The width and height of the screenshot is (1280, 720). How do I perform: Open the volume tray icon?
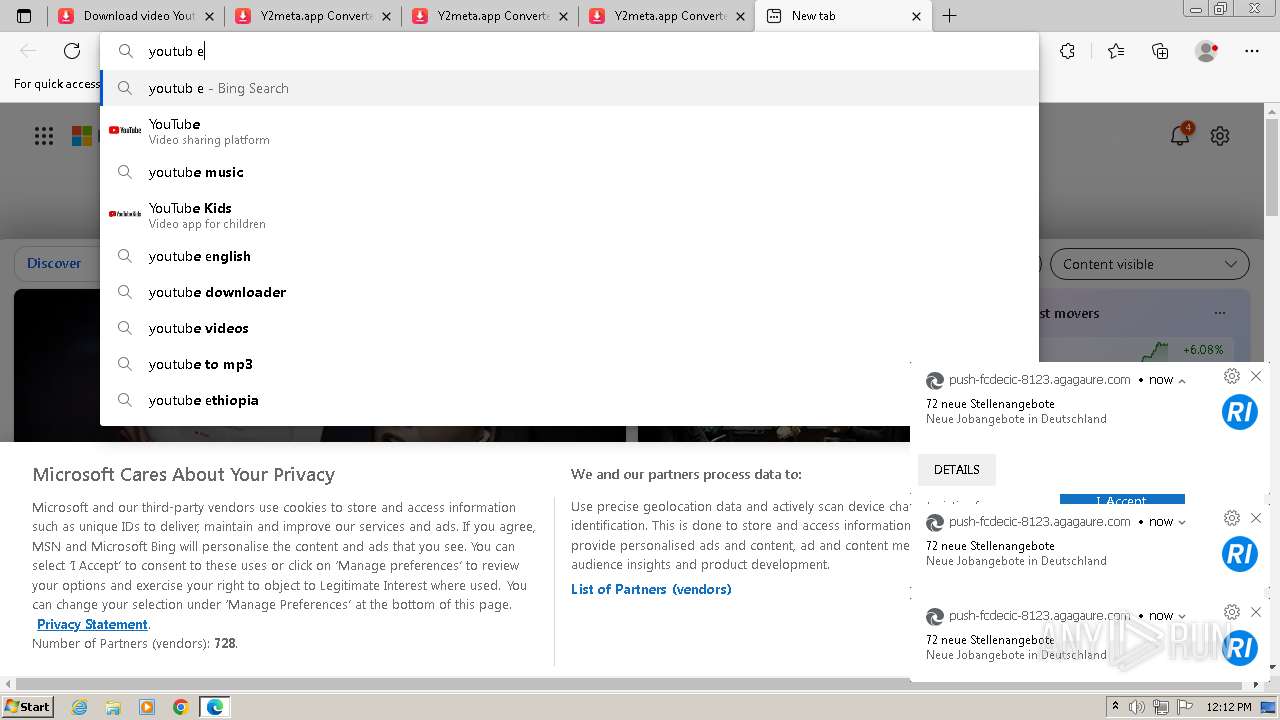tap(1137, 707)
